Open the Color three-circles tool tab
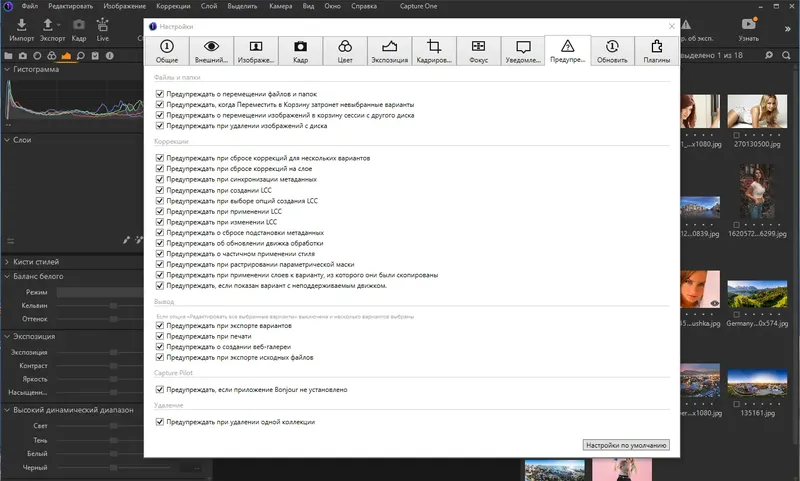The image size is (800, 481). click(x=52, y=56)
